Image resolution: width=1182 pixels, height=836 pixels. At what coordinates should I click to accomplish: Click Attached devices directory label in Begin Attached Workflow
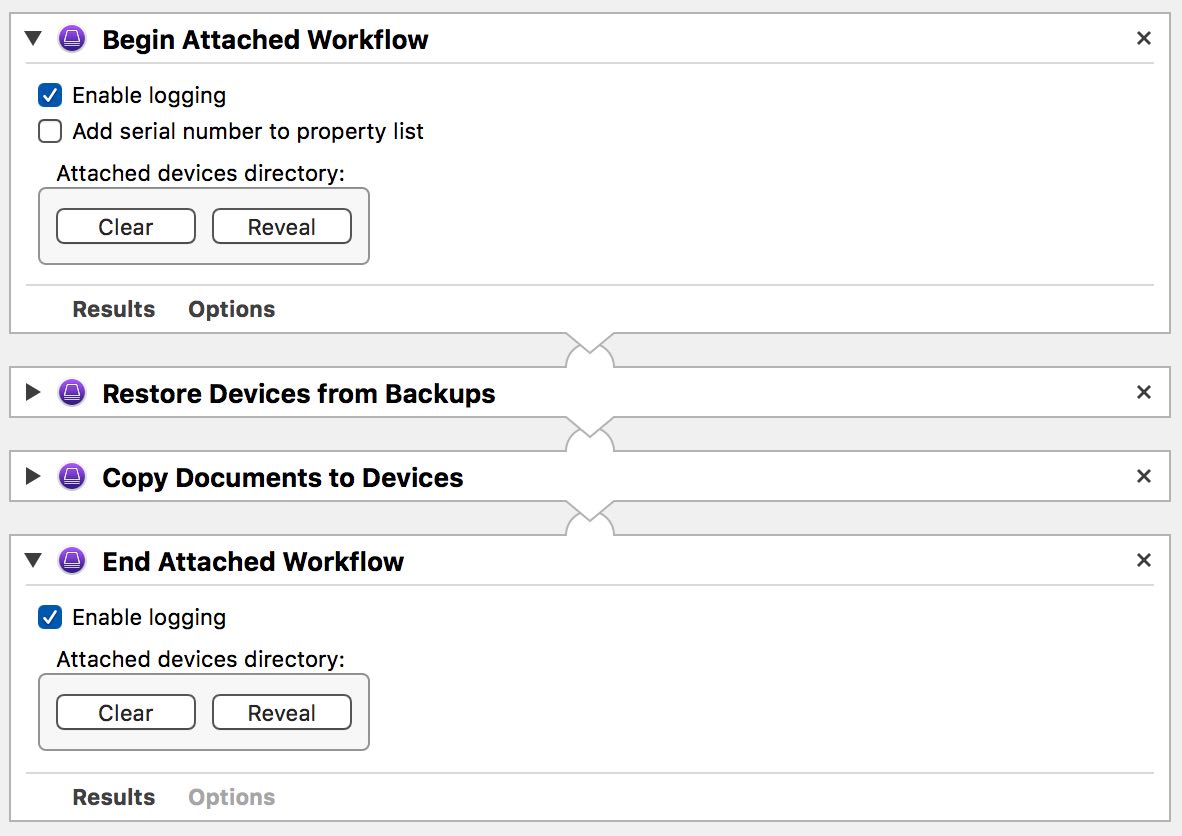click(201, 173)
